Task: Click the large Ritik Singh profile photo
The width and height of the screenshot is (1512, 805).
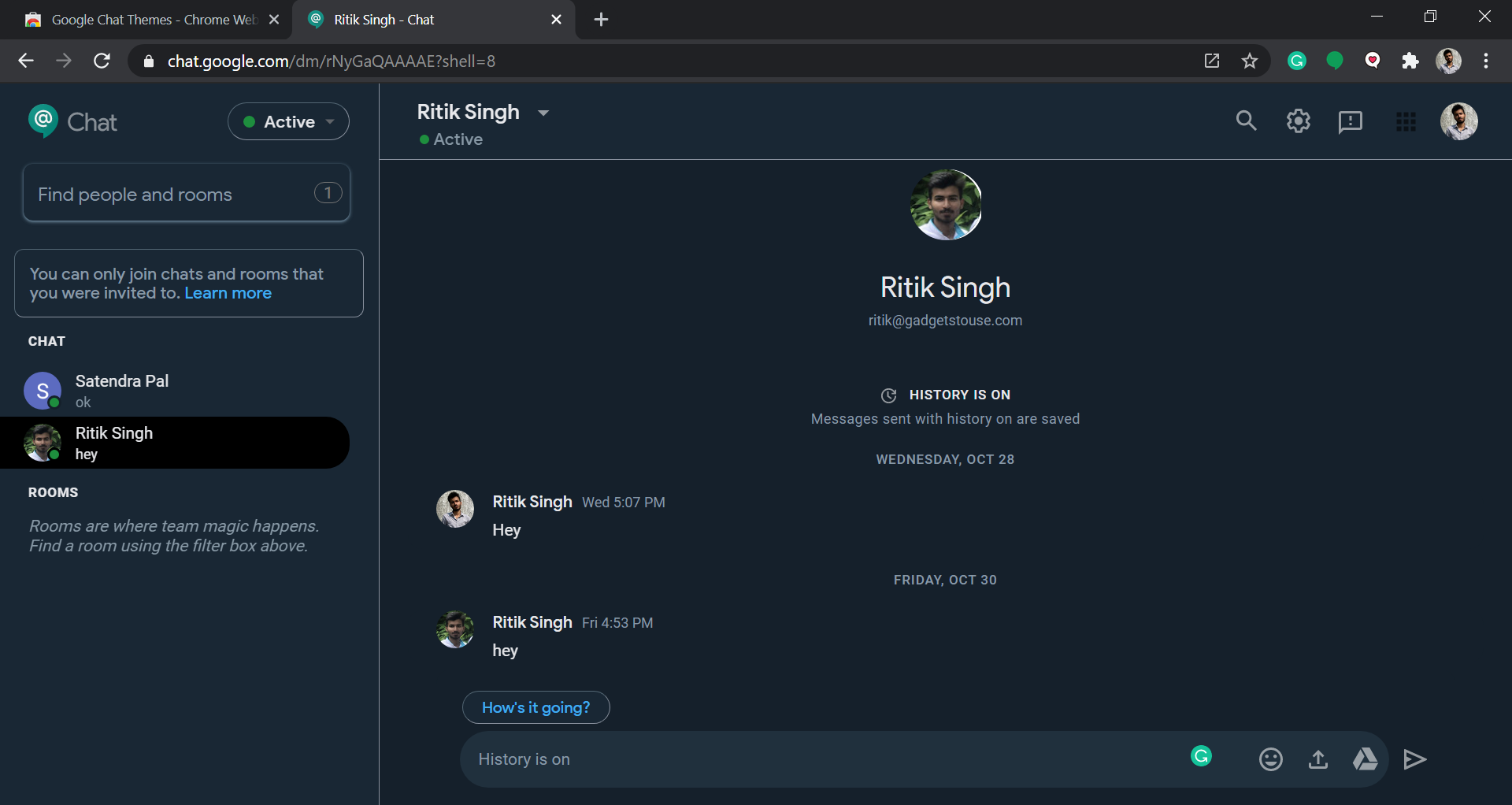Action: coord(946,205)
